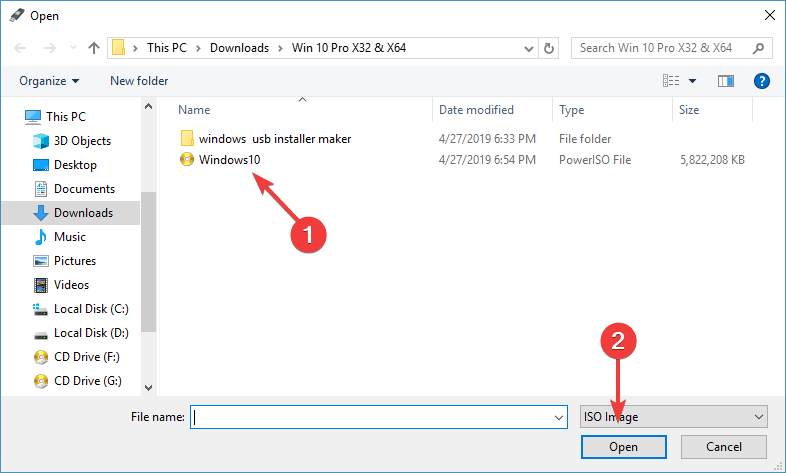The width and height of the screenshot is (786, 473).
Task: Open the view options dropdown arrow
Action: [692, 81]
